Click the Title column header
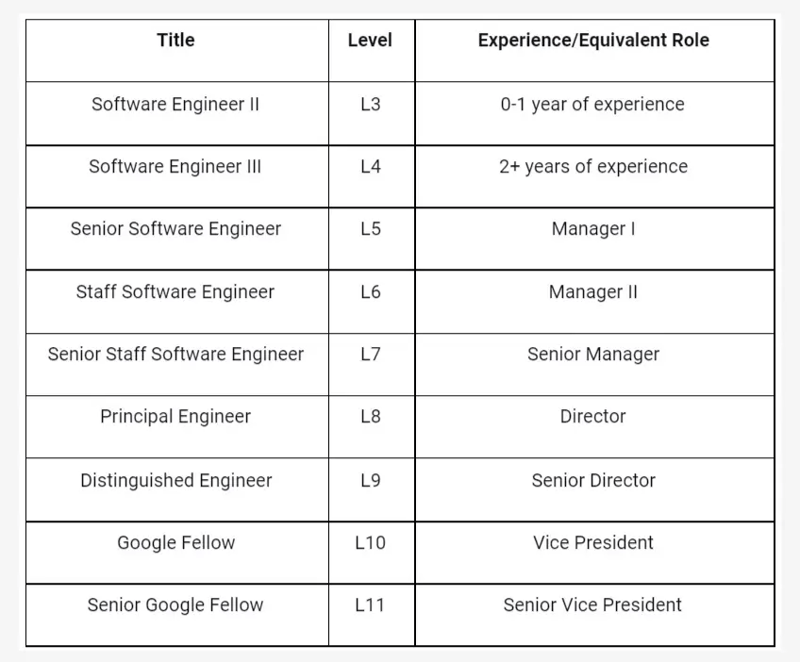Image resolution: width=800 pixels, height=662 pixels. (x=176, y=40)
